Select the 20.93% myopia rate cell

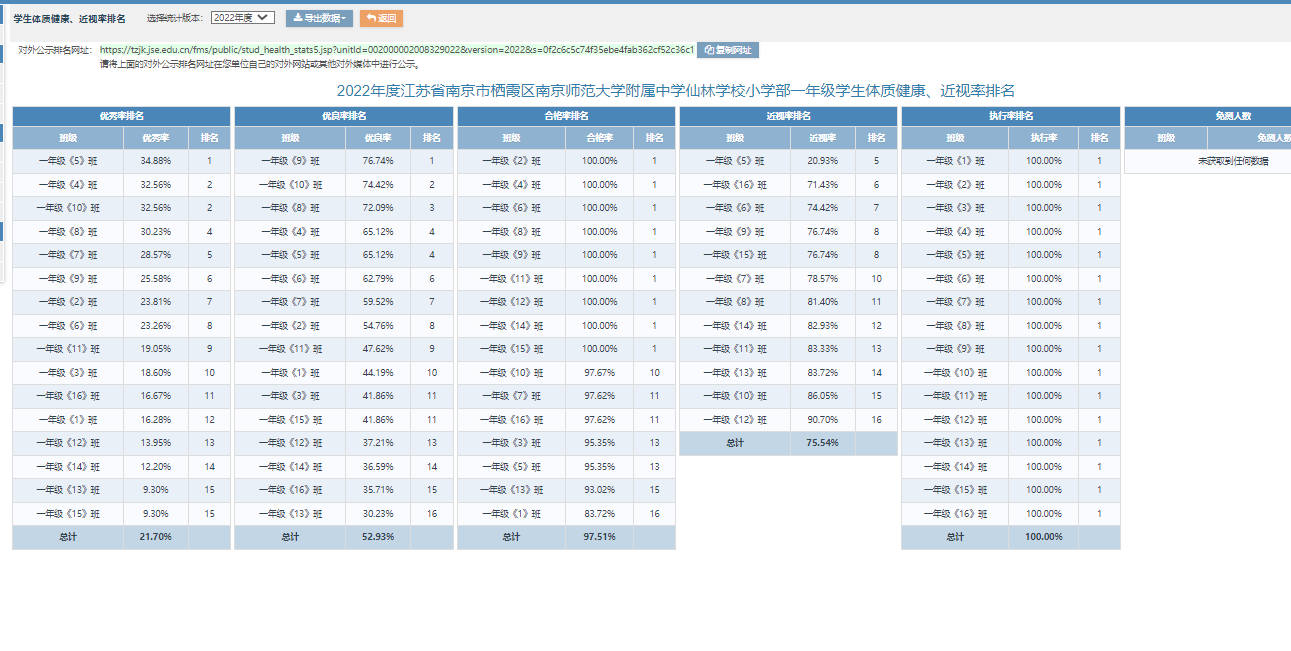pos(823,161)
